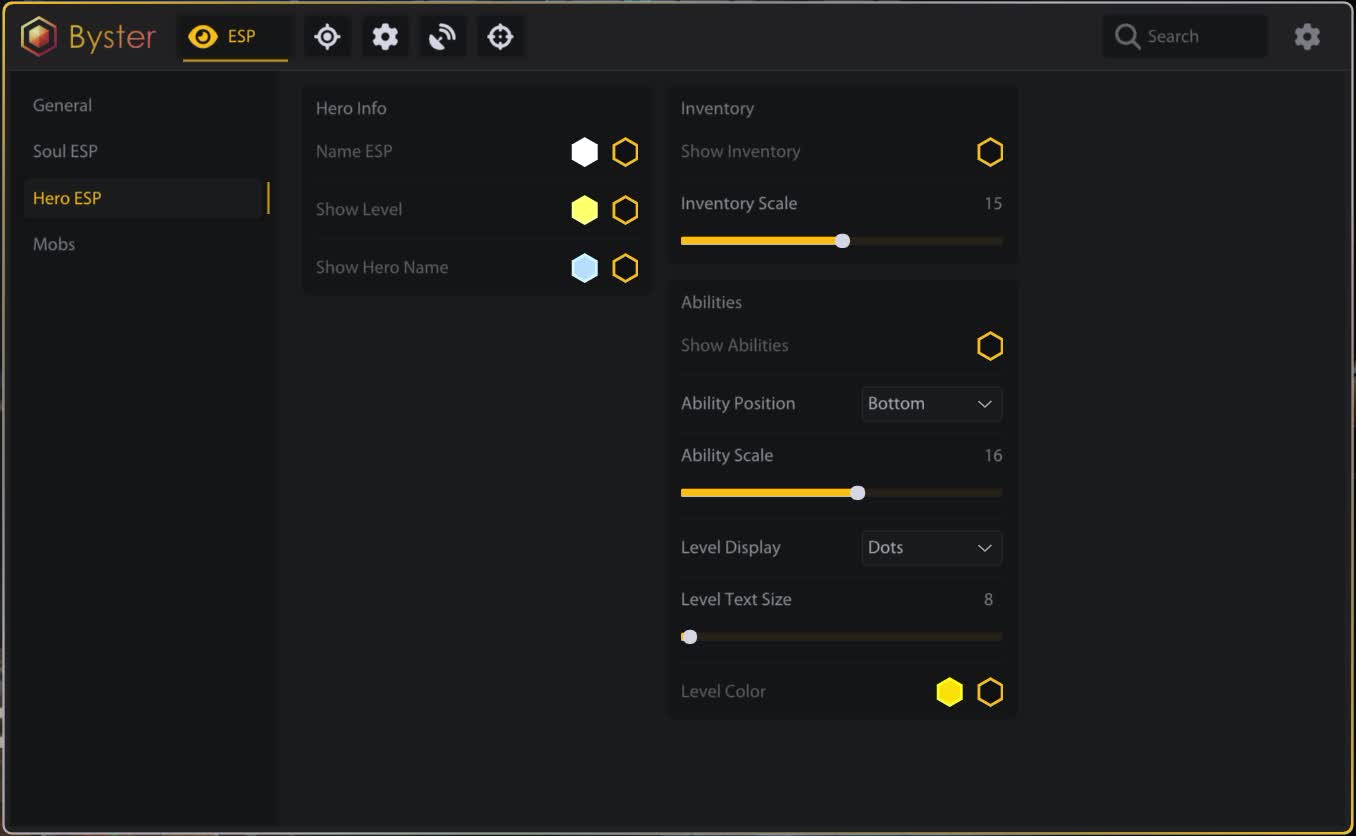The image size is (1356, 836).
Task: Toggle the Level Color hexagon switch
Action: pos(990,692)
